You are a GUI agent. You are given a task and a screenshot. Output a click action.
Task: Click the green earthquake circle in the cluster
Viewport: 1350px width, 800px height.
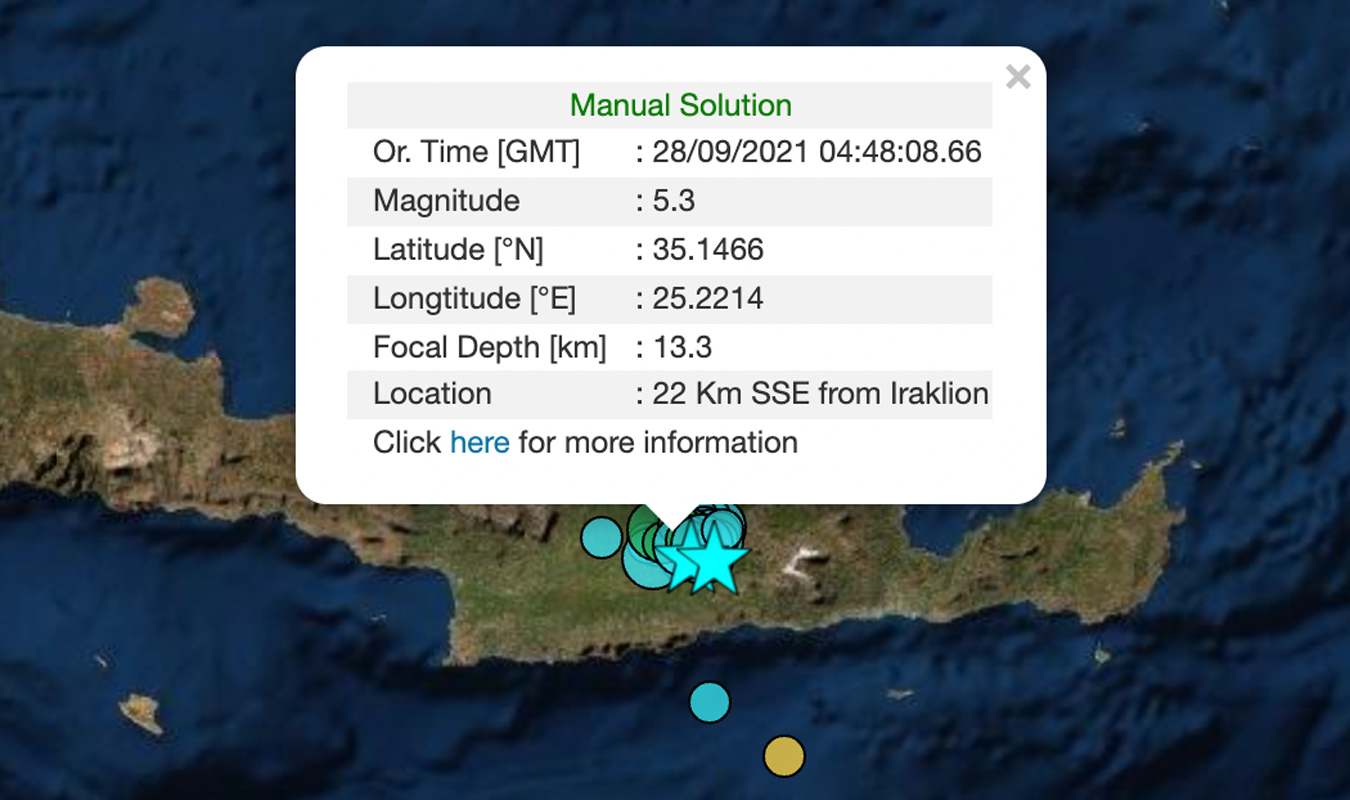[x=642, y=527]
